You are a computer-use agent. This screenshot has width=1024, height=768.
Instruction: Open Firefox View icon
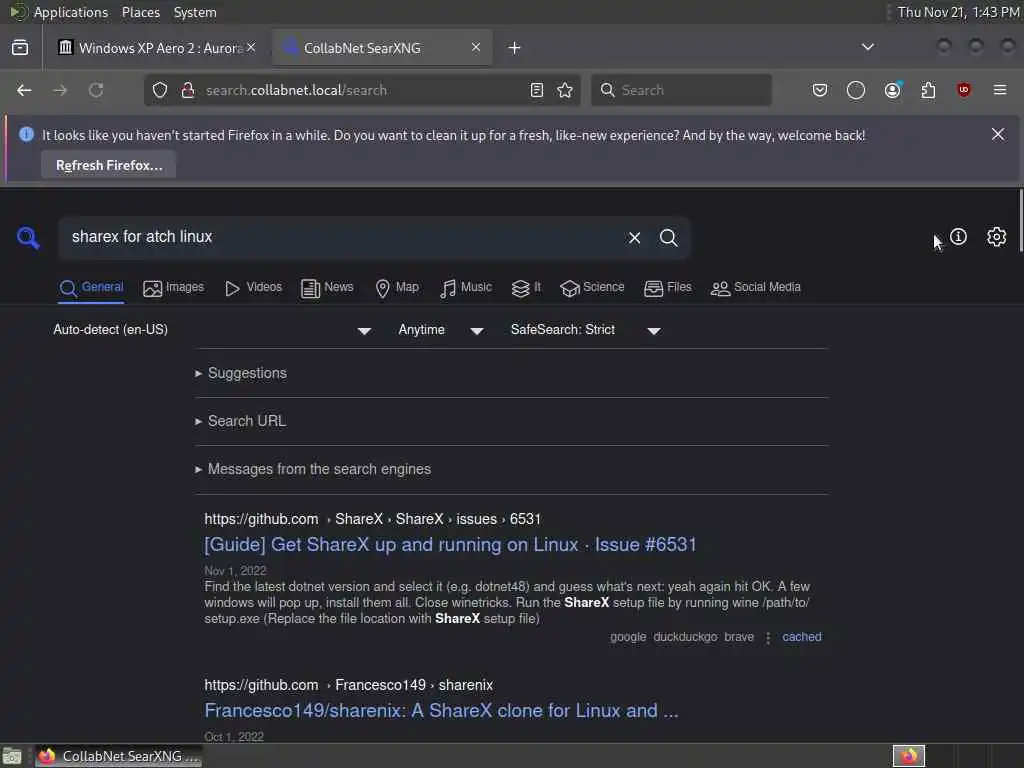pos(20,48)
